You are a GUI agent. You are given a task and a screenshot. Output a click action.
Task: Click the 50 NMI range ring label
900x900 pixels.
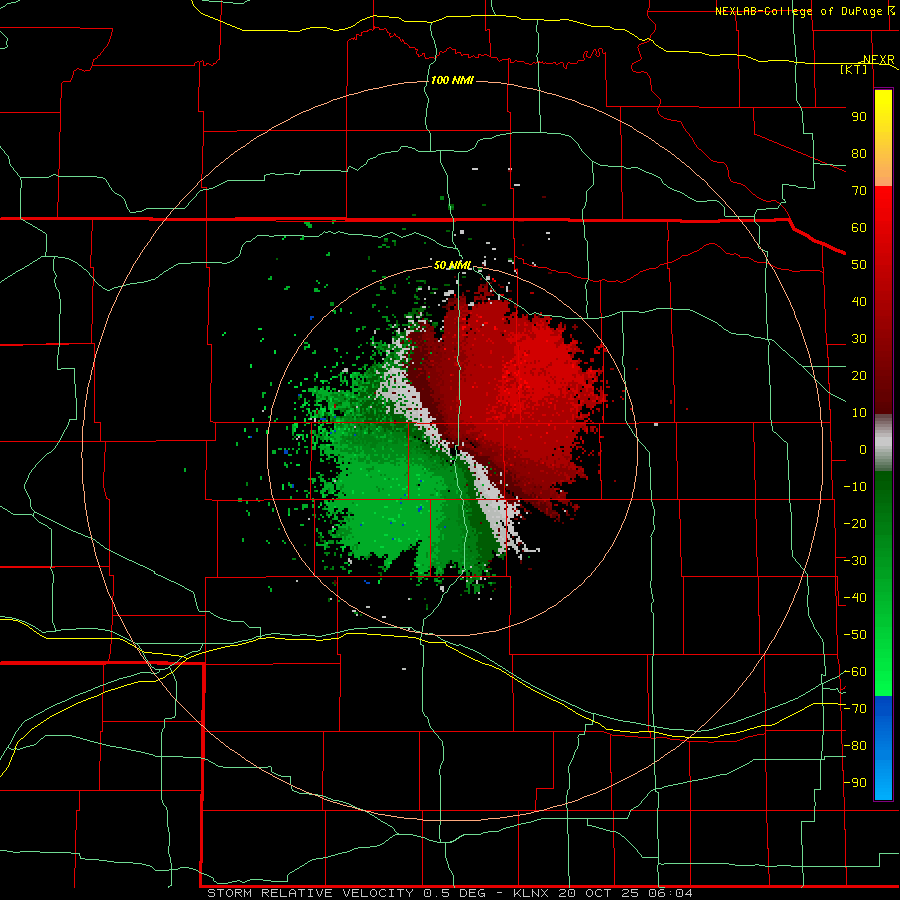(452, 265)
